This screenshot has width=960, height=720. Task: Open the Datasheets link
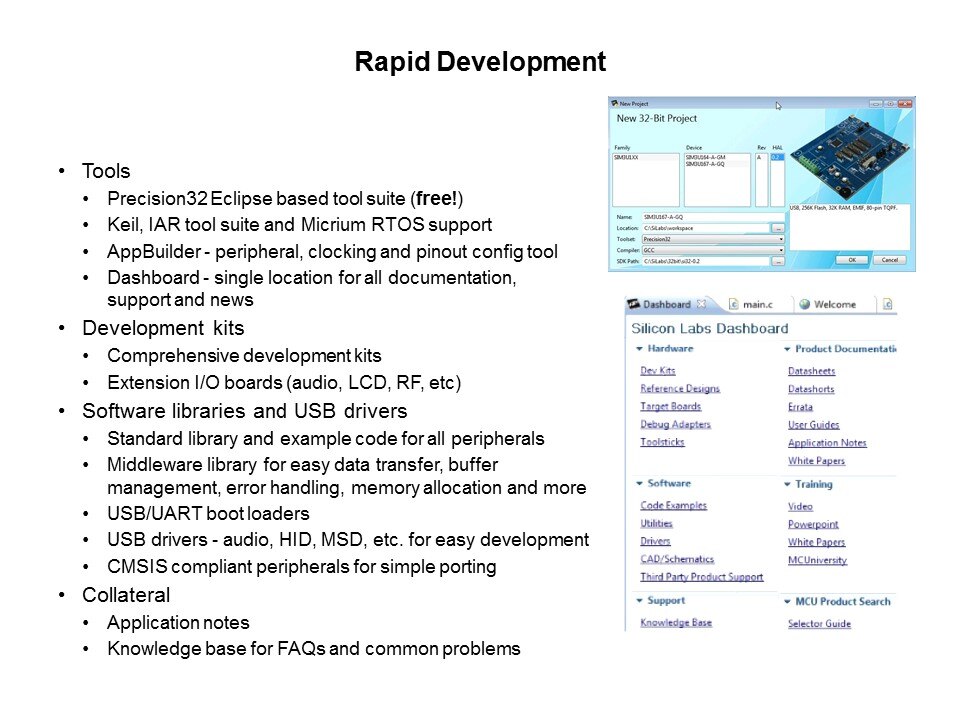tap(811, 371)
